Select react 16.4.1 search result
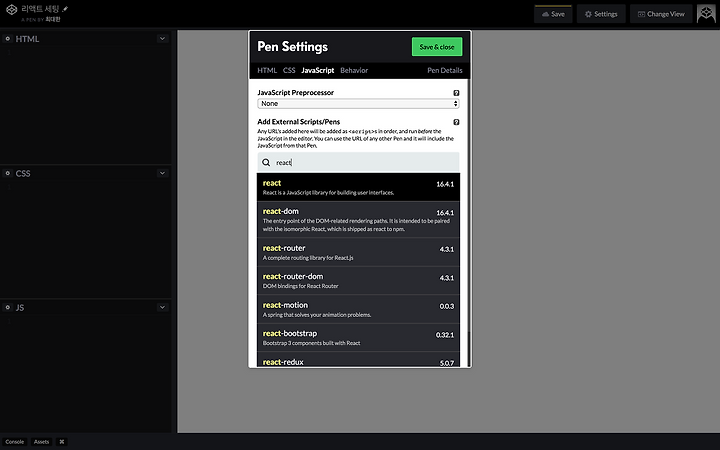This screenshot has width=720, height=450. point(358,187)
